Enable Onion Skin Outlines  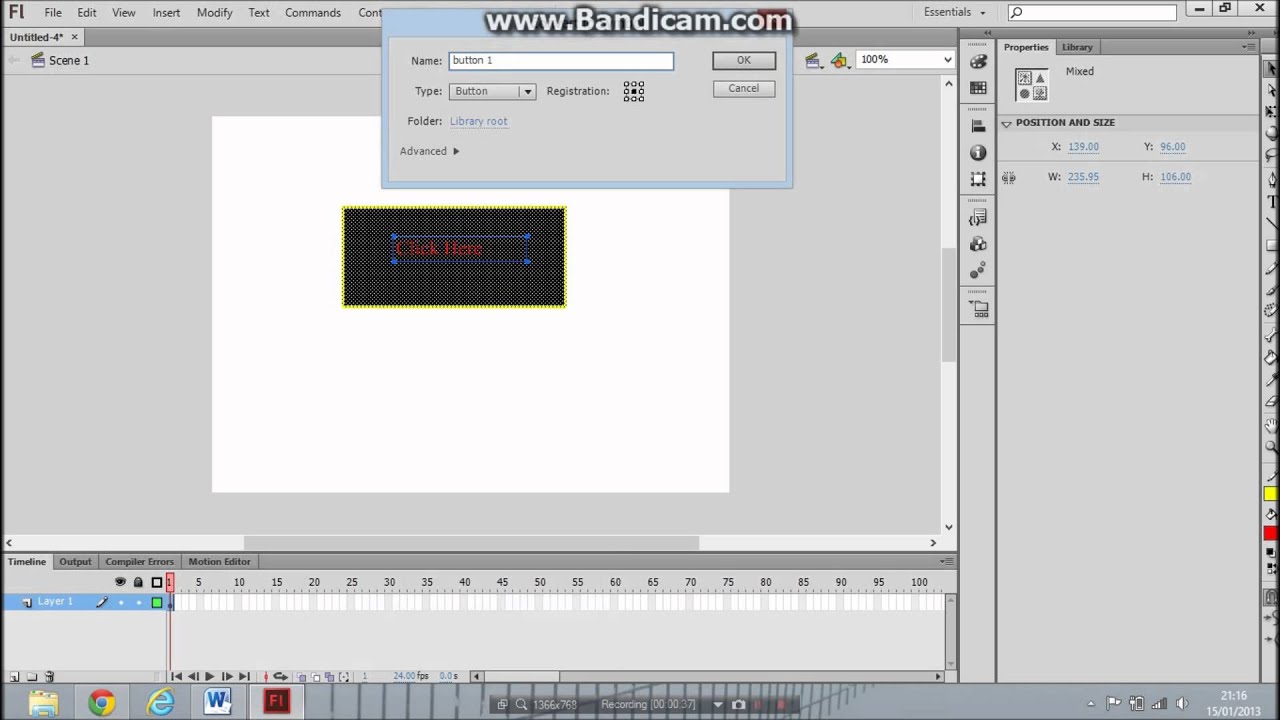pyautogui.click(x=316, y=677)
